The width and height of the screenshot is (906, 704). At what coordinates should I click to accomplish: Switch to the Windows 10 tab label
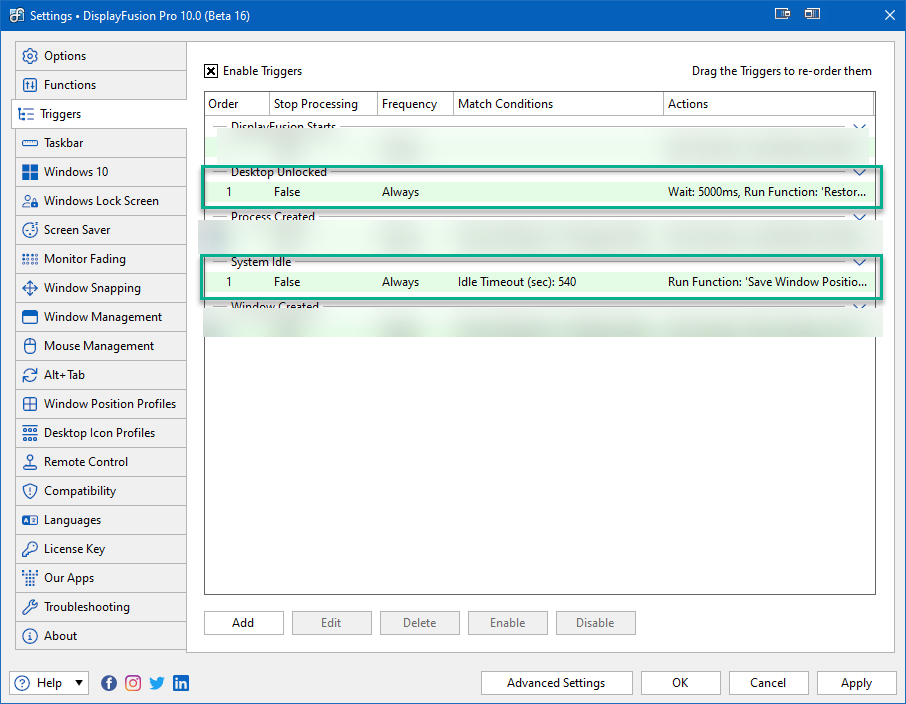point(76,172)
